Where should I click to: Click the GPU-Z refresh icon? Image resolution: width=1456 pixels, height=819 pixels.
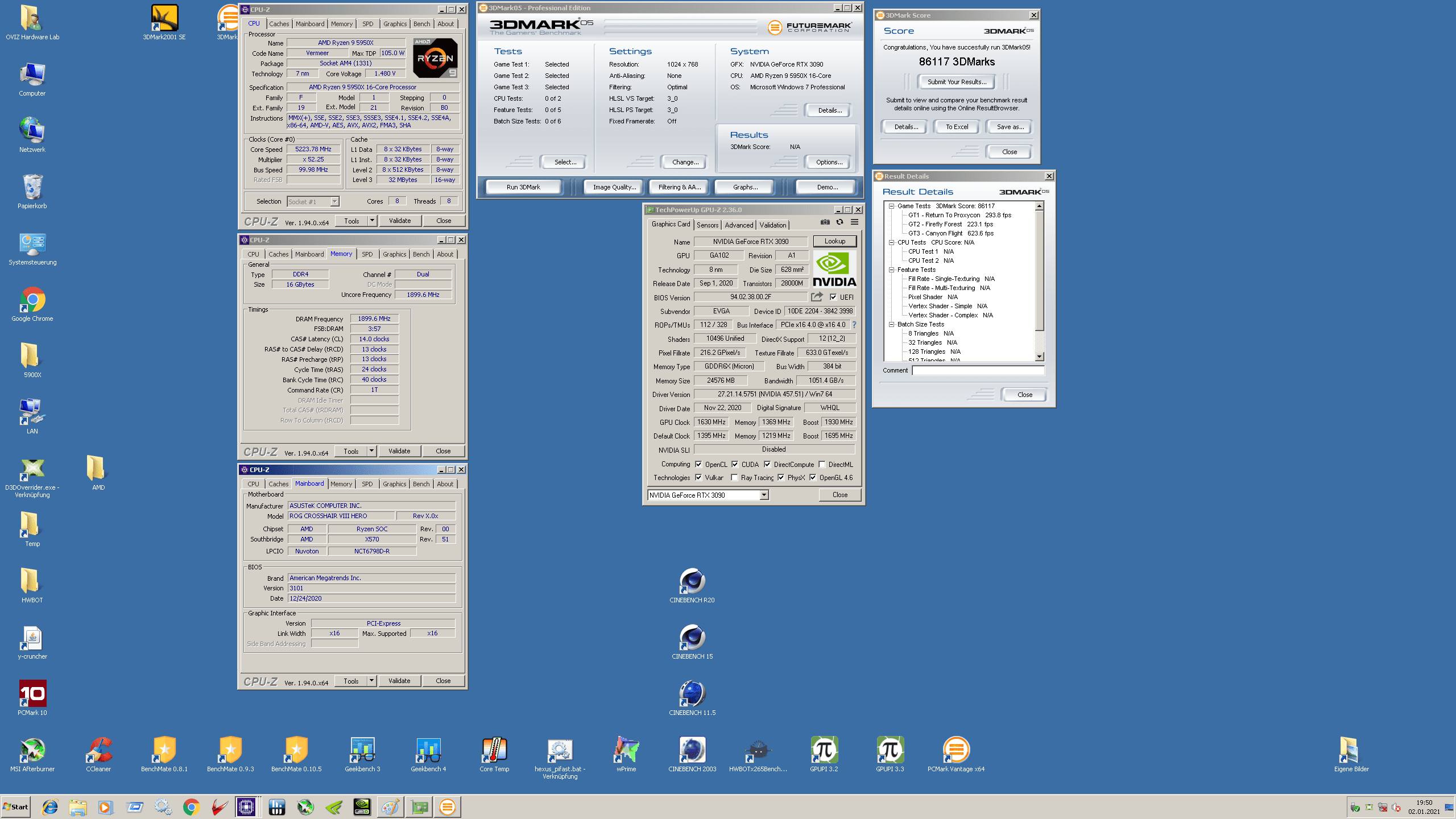pyautogui.click(x=840, y=222)
